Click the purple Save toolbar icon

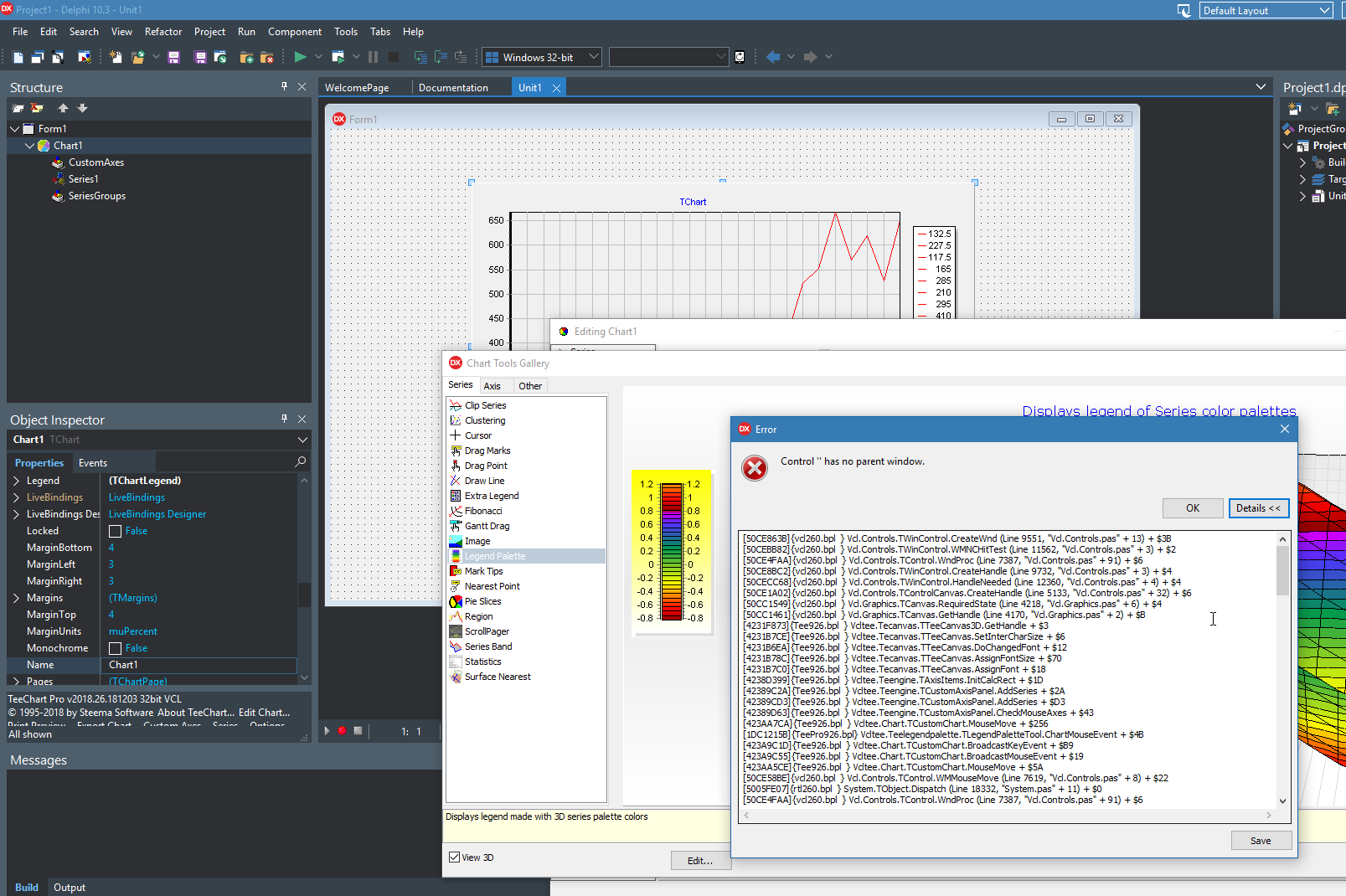tap(173, 57)
